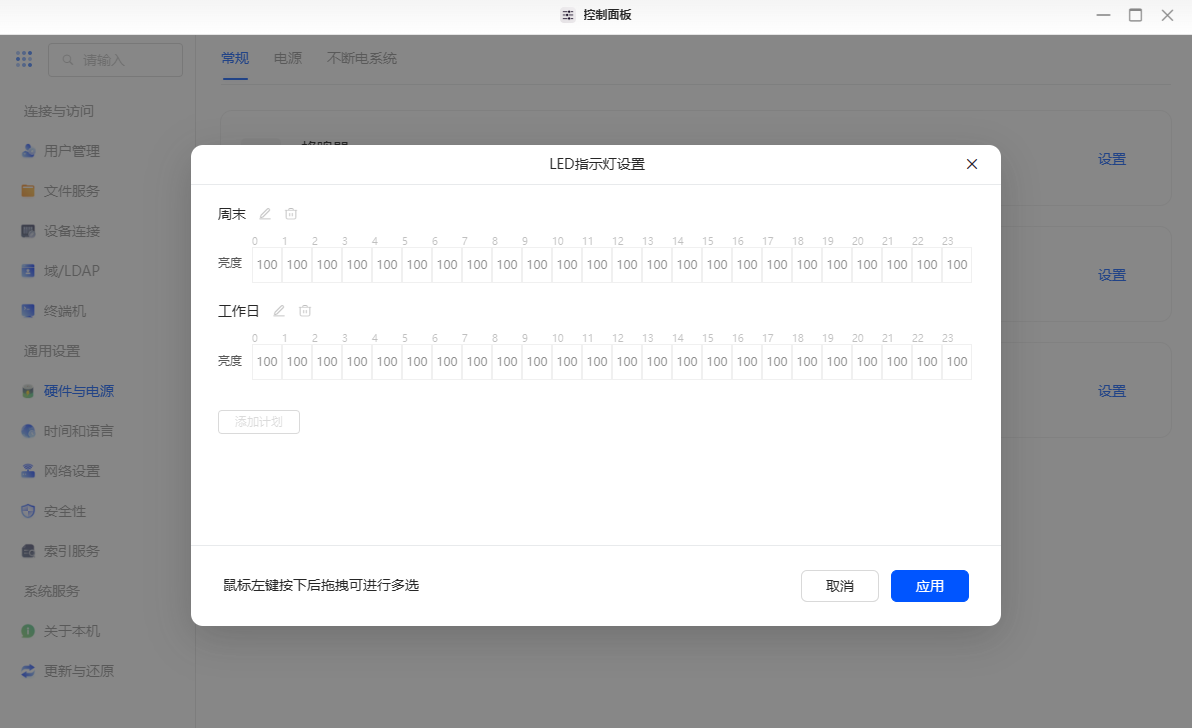This screenshot has height=728, width=1192.
Task: Select 周末 brightness cell for hour 0
Action: [267, 264]
